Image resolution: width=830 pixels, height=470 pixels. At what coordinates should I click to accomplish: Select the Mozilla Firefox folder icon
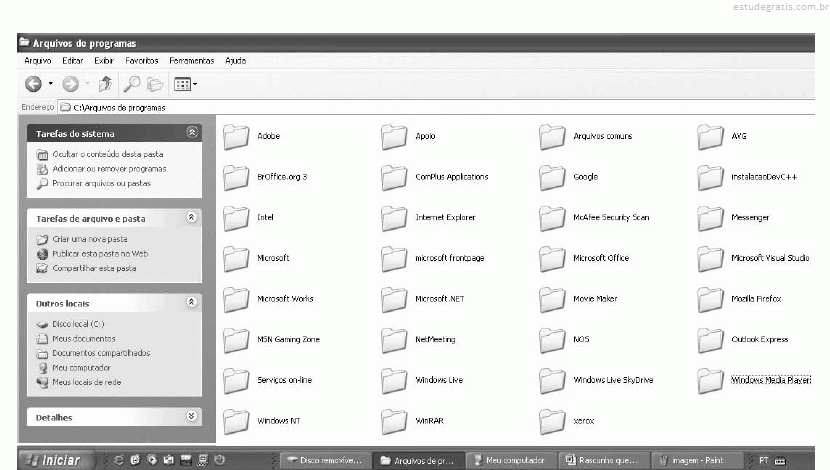coord(710,300)
